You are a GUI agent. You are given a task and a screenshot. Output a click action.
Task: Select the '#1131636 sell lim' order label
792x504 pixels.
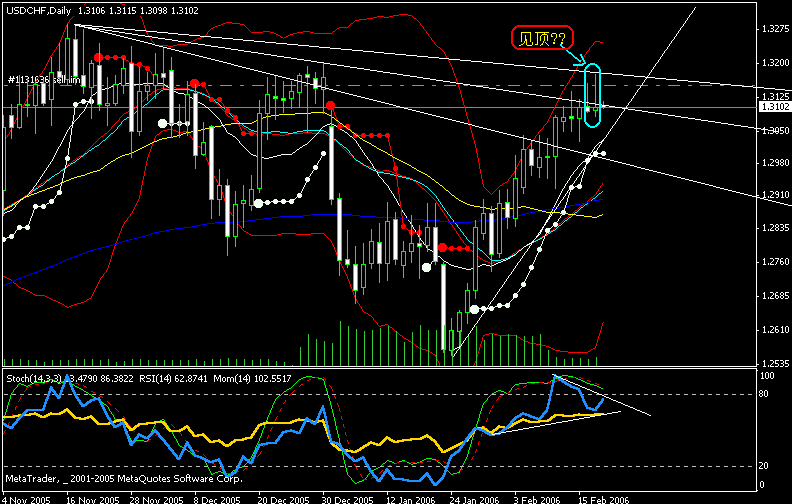pos(44,80)
